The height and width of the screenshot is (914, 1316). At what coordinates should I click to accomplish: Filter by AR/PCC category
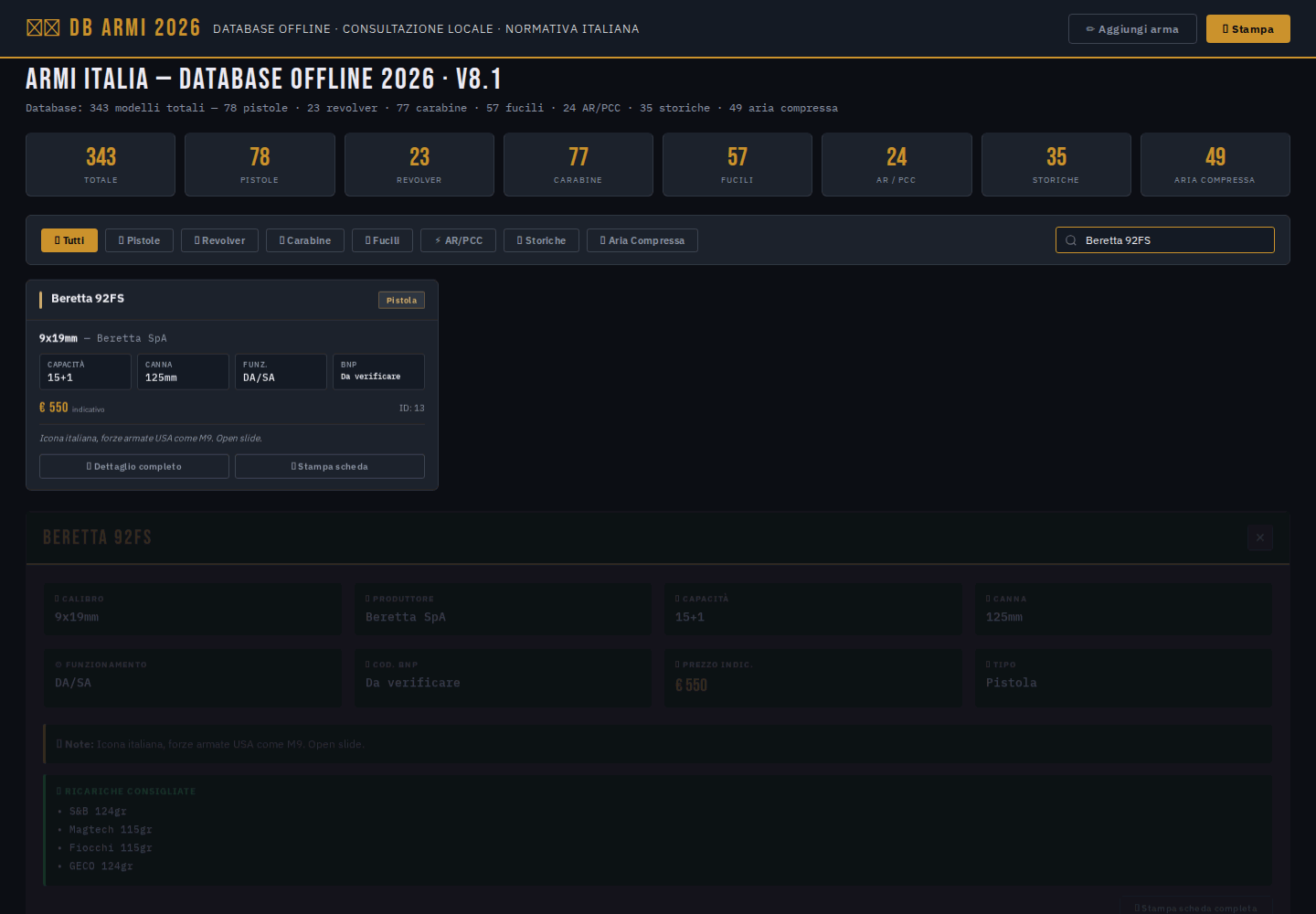[x=458, y=240]
